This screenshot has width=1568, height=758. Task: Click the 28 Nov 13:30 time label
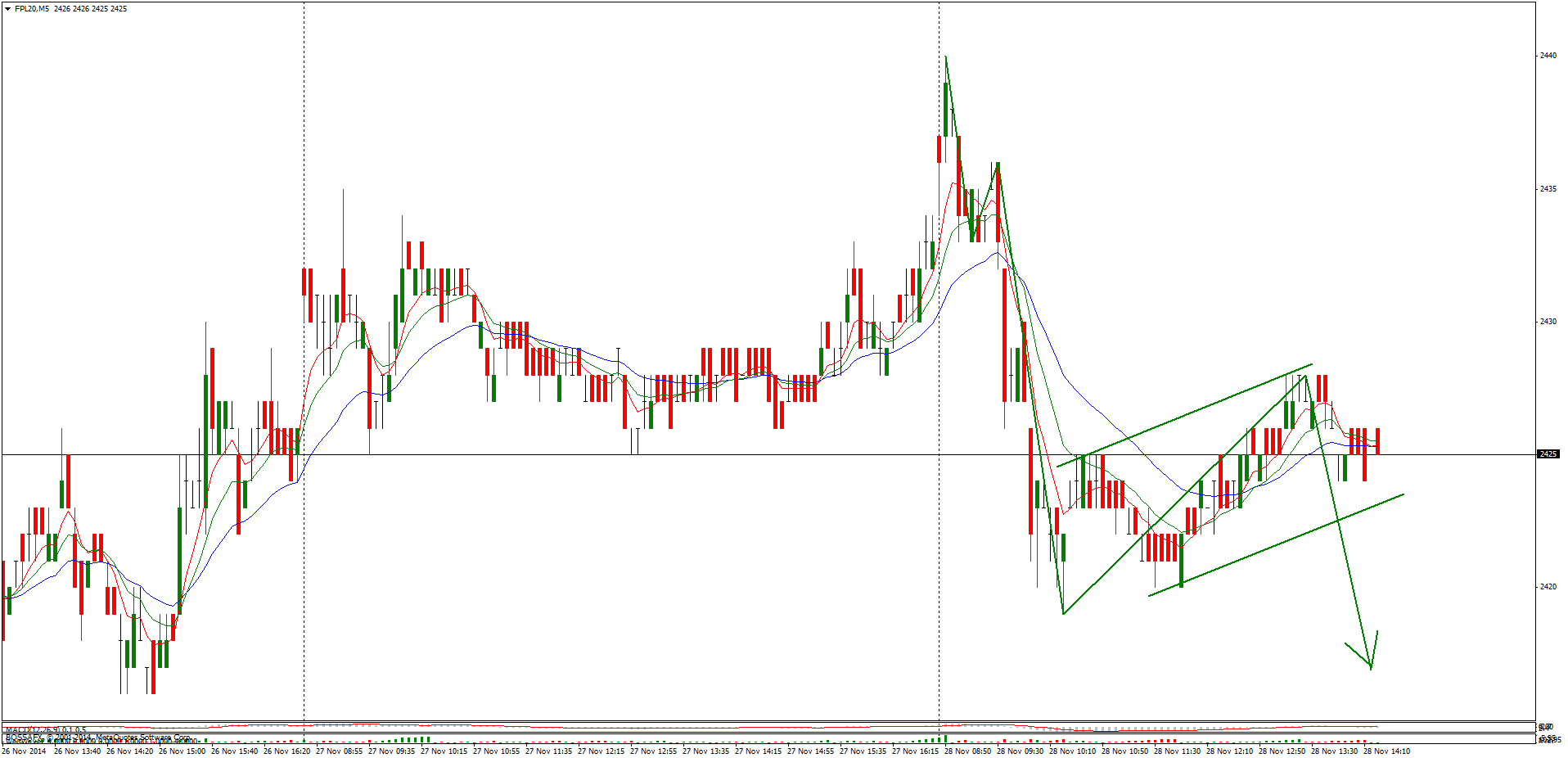1334,751
